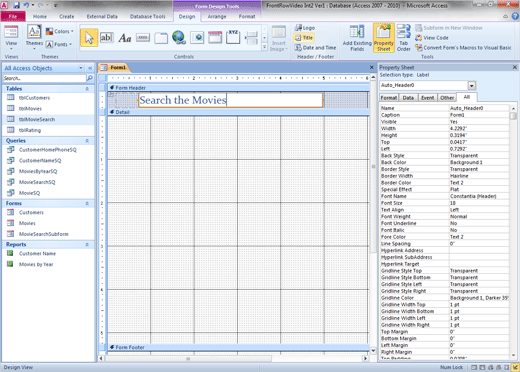
Task: Click the Title button in Header/Footer
Action: point(304,38)
